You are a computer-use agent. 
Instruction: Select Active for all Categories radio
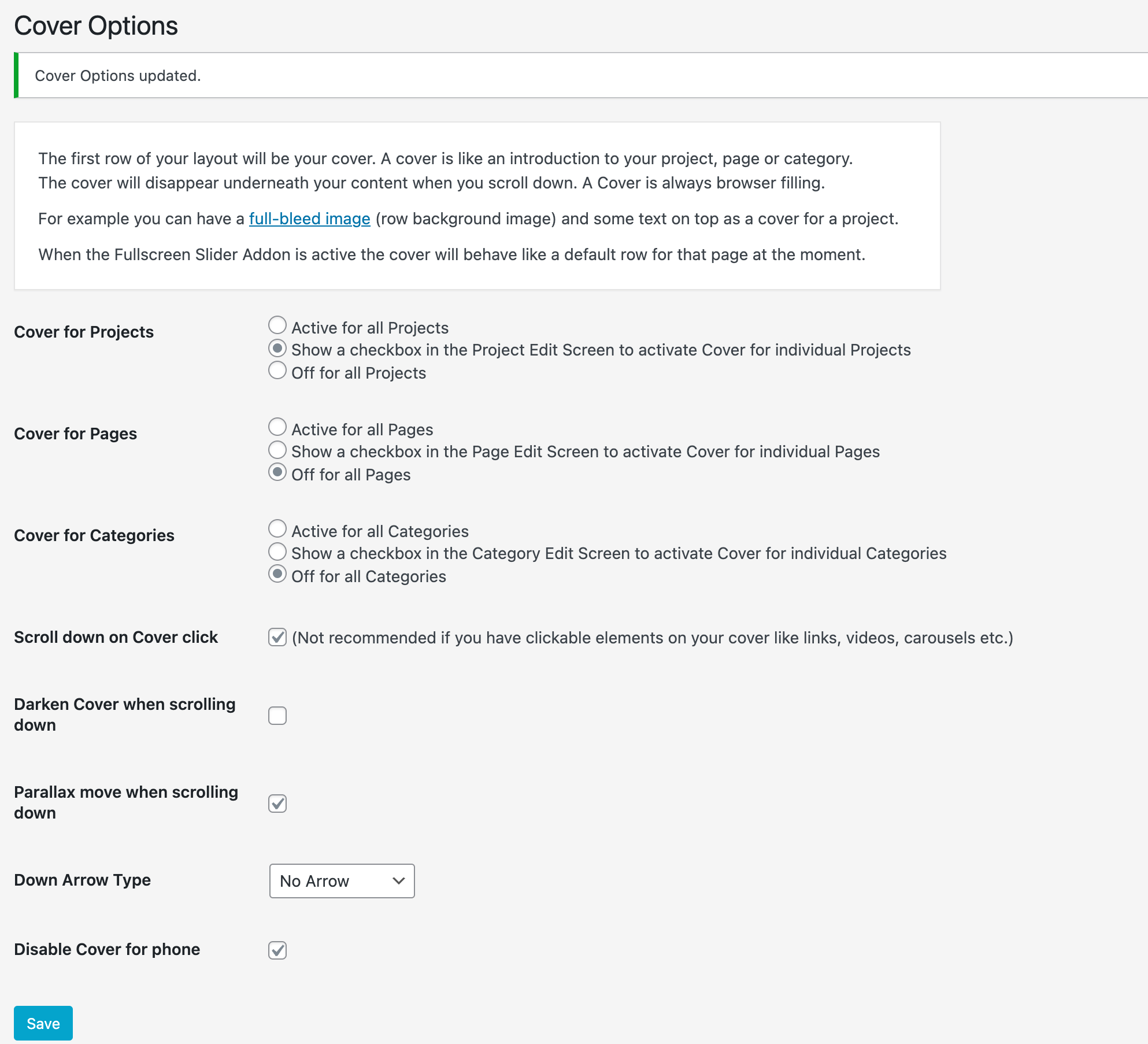277,529
